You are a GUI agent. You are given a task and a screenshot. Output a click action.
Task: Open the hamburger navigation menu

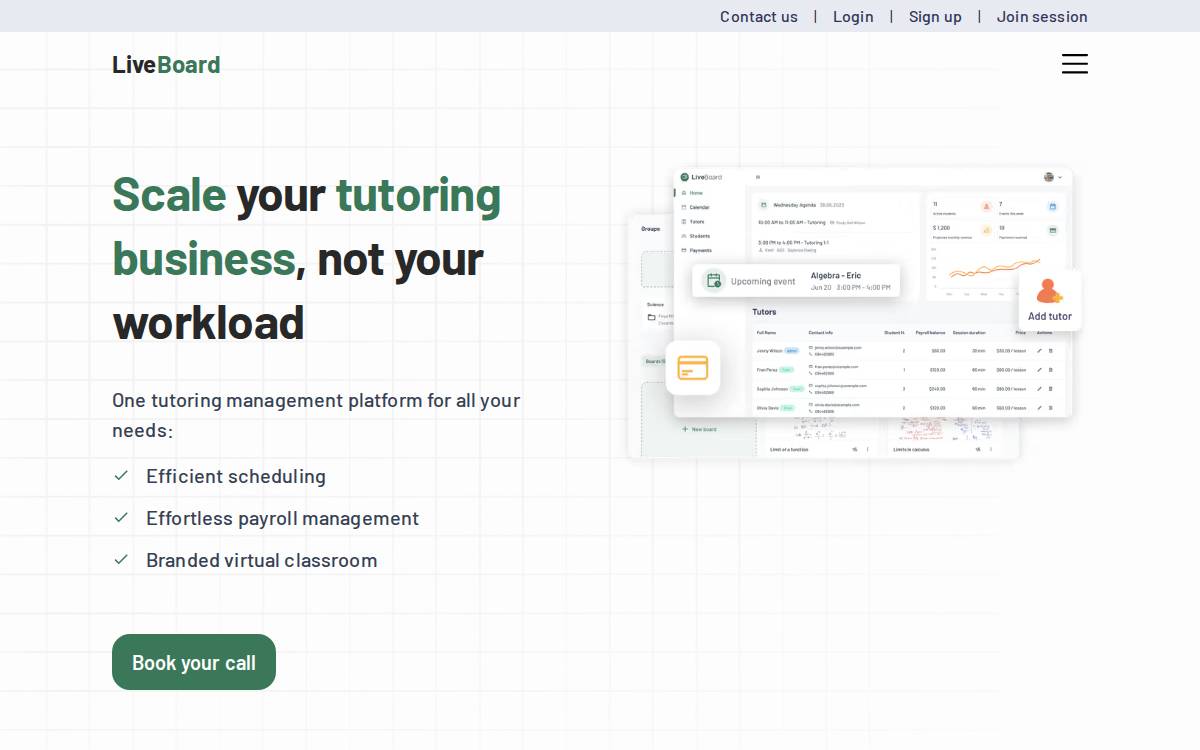(x=1075, y=64)
